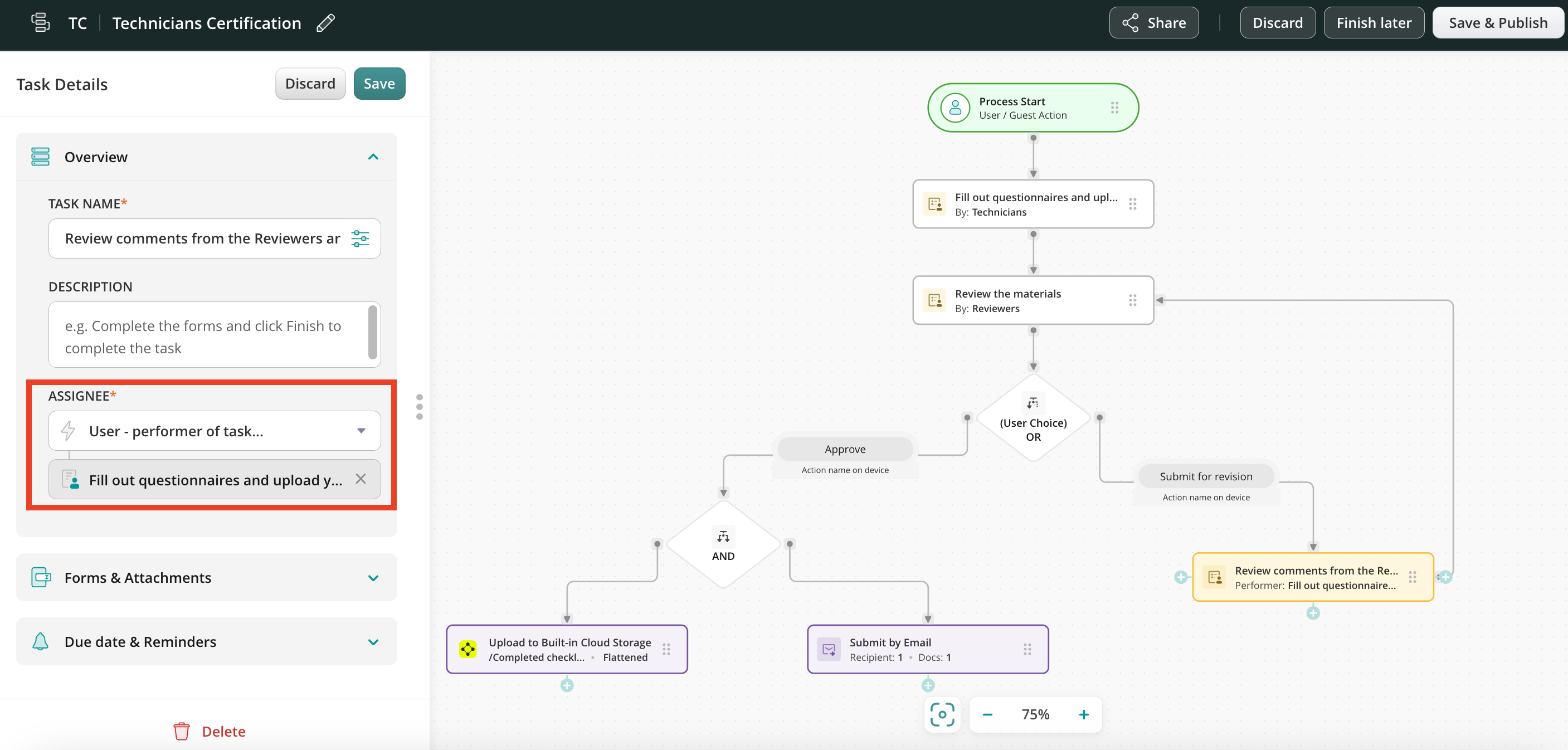Image resolution: width=1568 pixels, height=750 pixels.
Task: Click the task name settings sliders icon
Action: [360, 238]
